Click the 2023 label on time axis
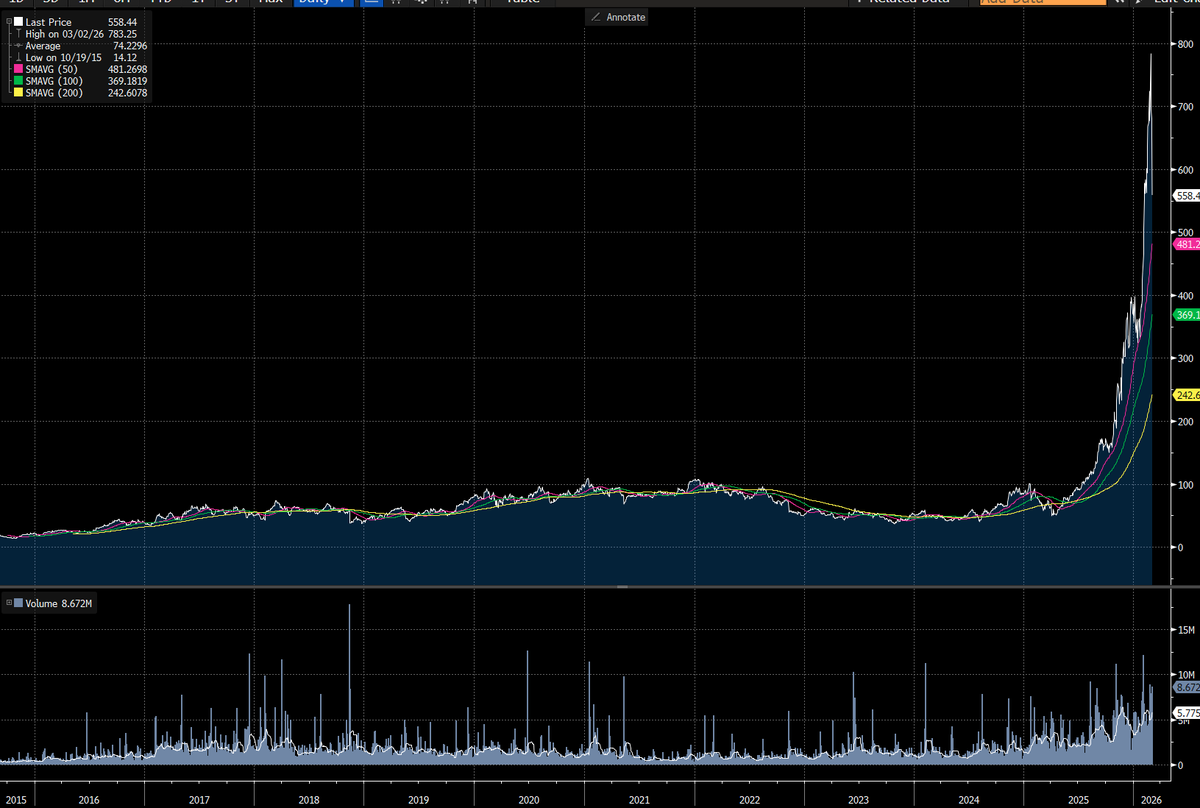Viewport: 1200px width, 808px height. (x=859, y=799)
